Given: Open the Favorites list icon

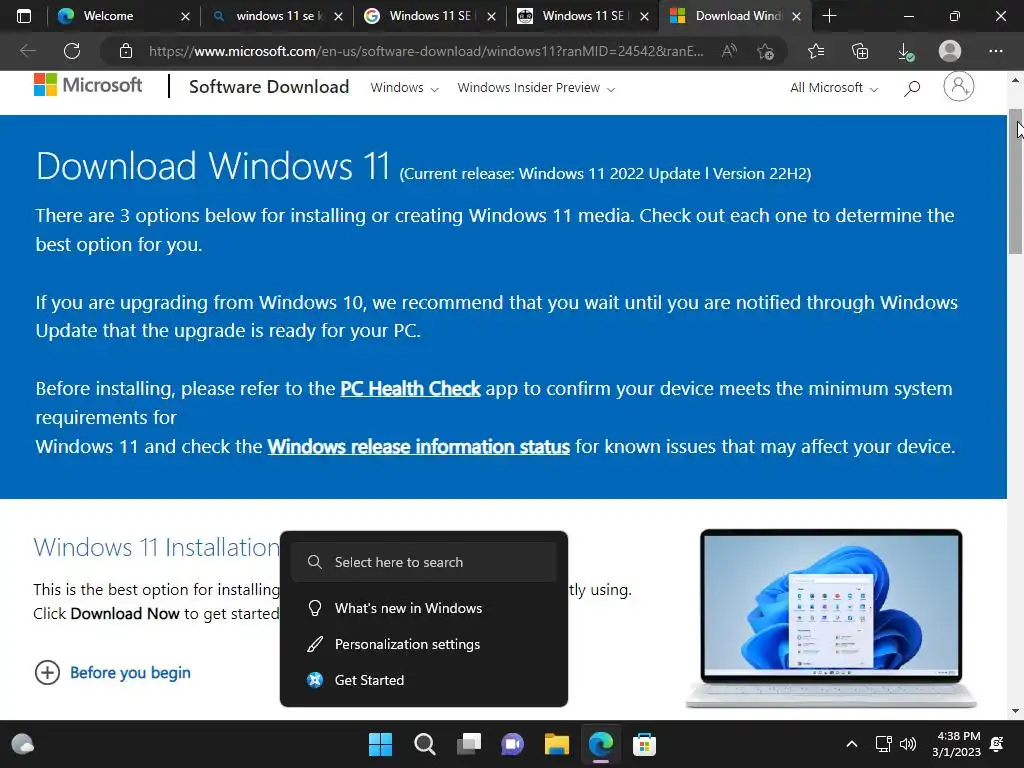Looking at the screenshot, I should (816, 51).
